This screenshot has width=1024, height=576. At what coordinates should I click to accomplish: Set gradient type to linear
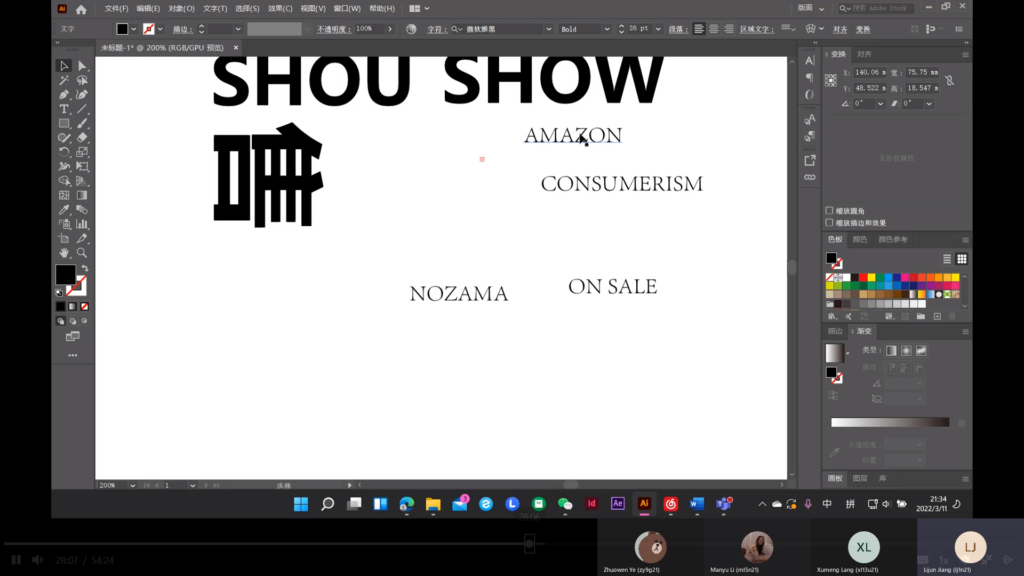click(x=891, y=351)
